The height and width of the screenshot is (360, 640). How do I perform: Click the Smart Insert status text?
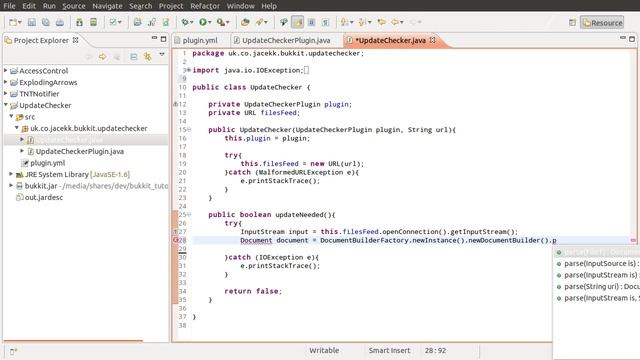tap(389, 351)
